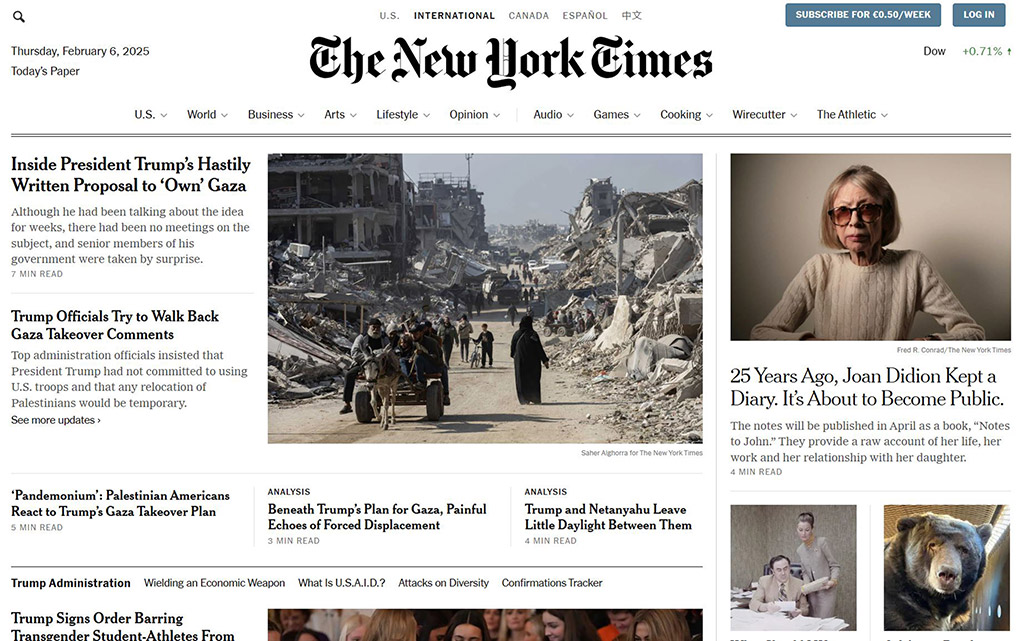Click the green Dow up arrow
Image resolution: width=1020 pixels, height=641 pixels.
coord(1009,51)
